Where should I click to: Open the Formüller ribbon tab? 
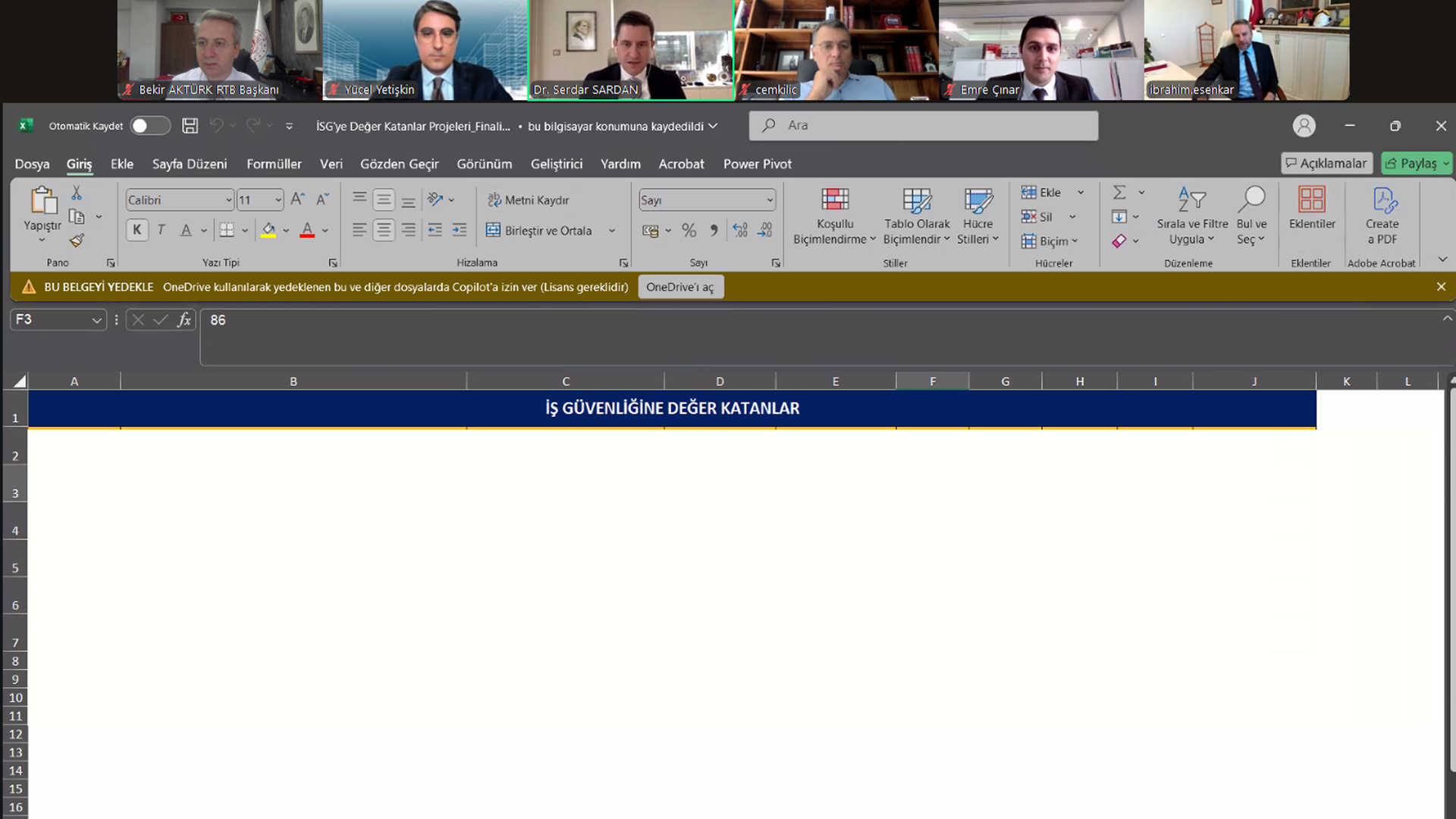(274, 164)
